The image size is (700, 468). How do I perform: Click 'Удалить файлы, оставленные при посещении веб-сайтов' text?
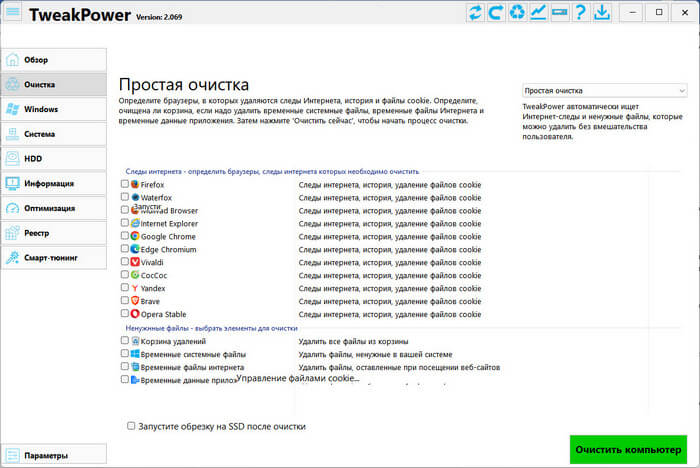pyautogui.click(x=399, y=368)
